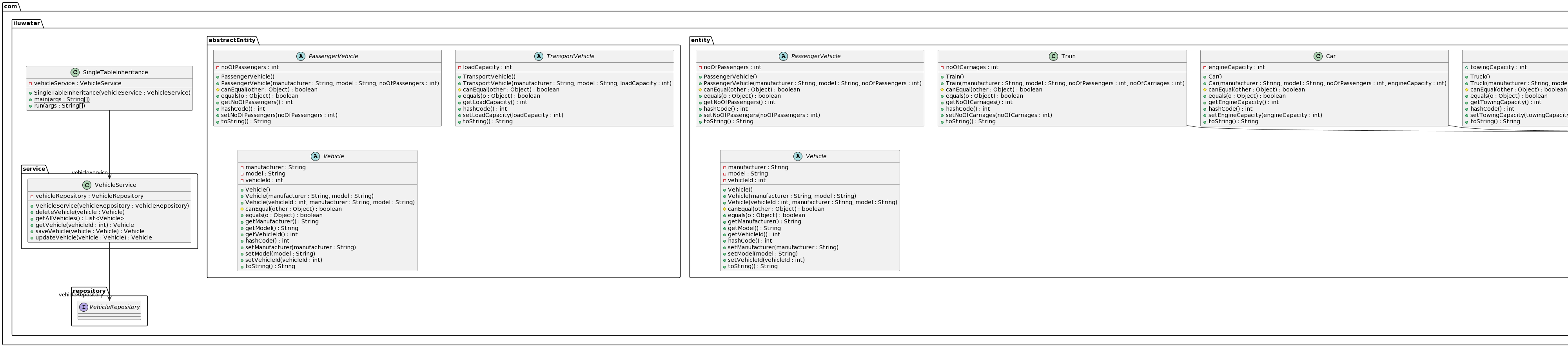Click the '-vehicleRepository' association label
The width and height of the screenshot is (1568, 347).
(x=80, y=295)
